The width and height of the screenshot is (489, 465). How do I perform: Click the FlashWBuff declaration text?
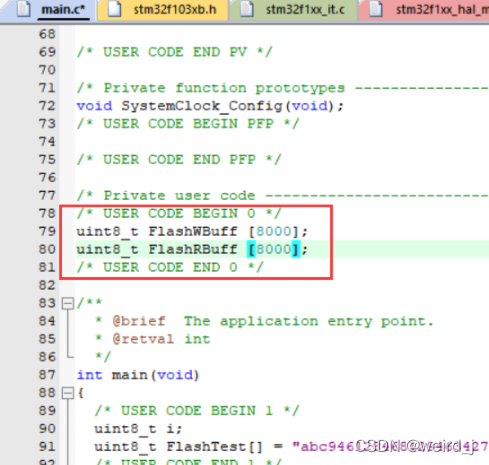pyautogui.click(x=192, y=231)
